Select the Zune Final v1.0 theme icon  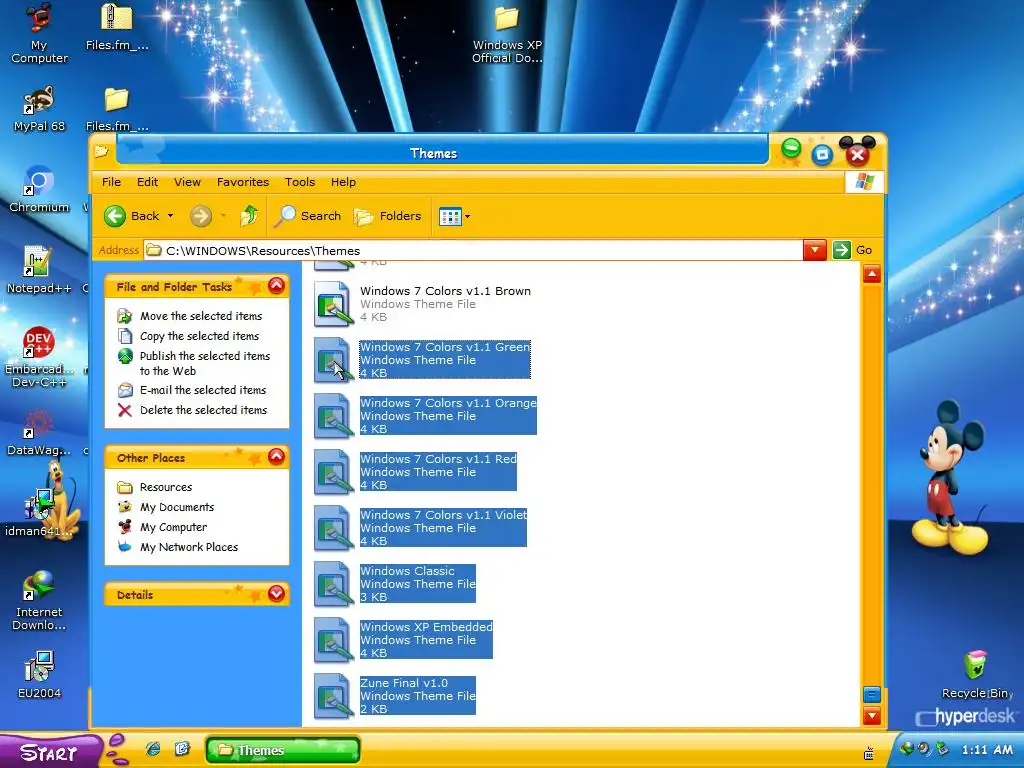click(333, 696)
